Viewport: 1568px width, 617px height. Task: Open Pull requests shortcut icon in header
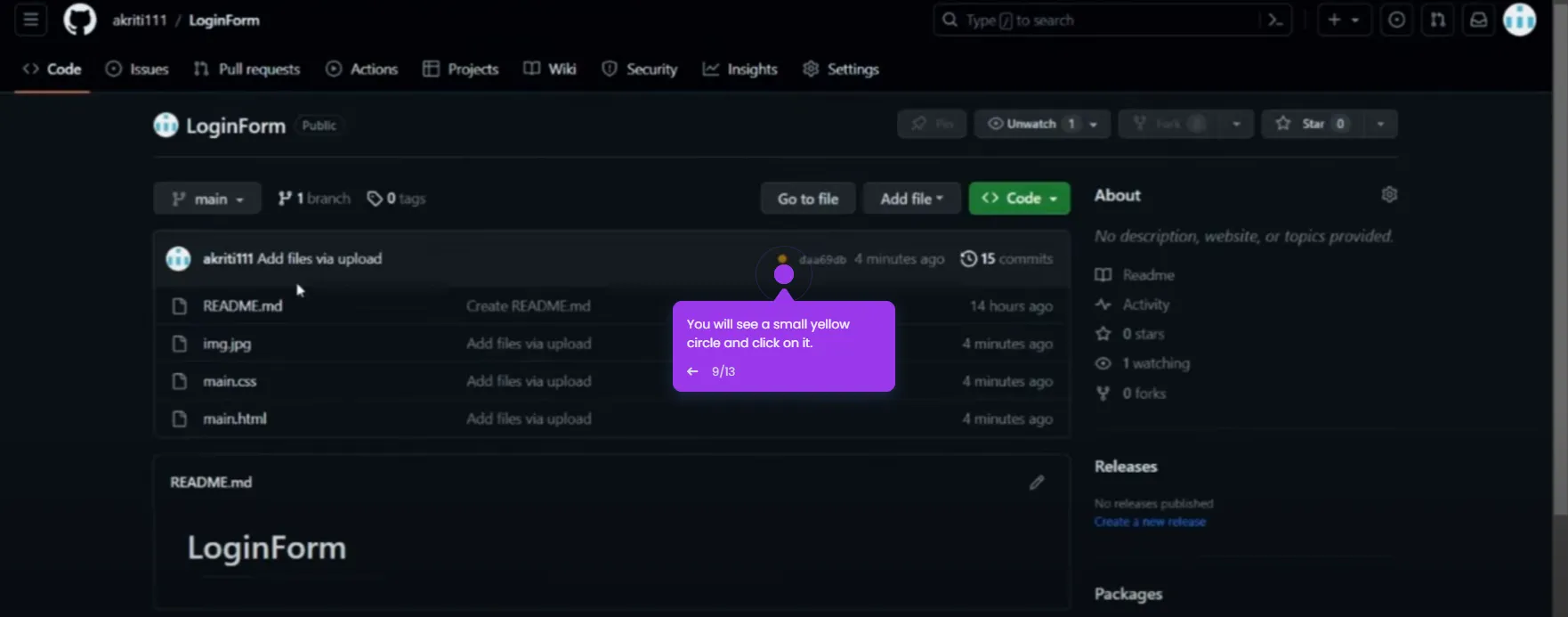(1438, 20)
